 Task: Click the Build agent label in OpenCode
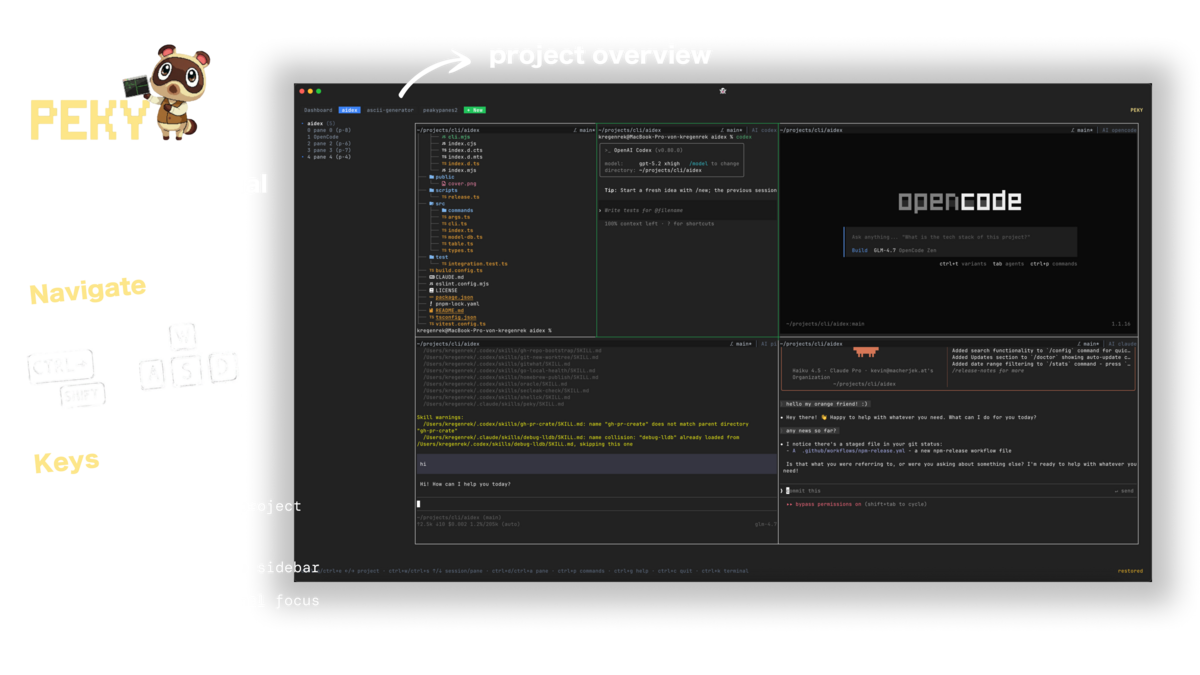coord(859,250)
